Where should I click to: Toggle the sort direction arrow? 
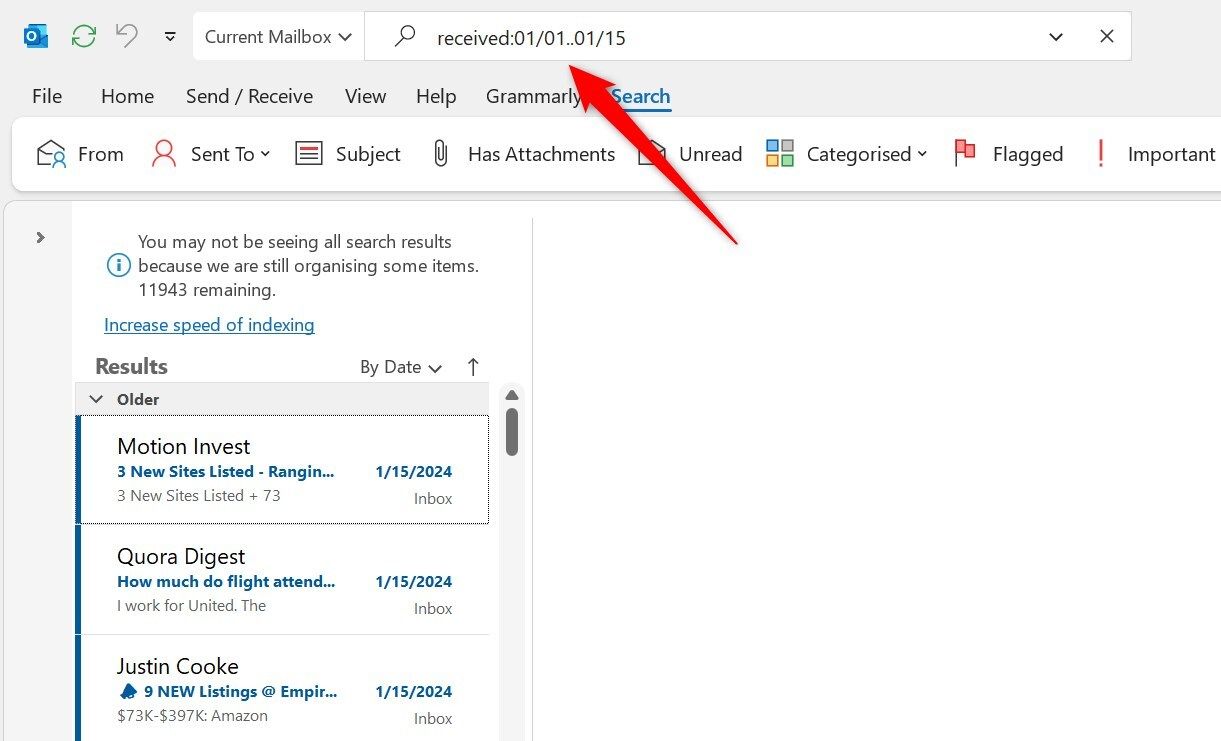click(472, 367)
